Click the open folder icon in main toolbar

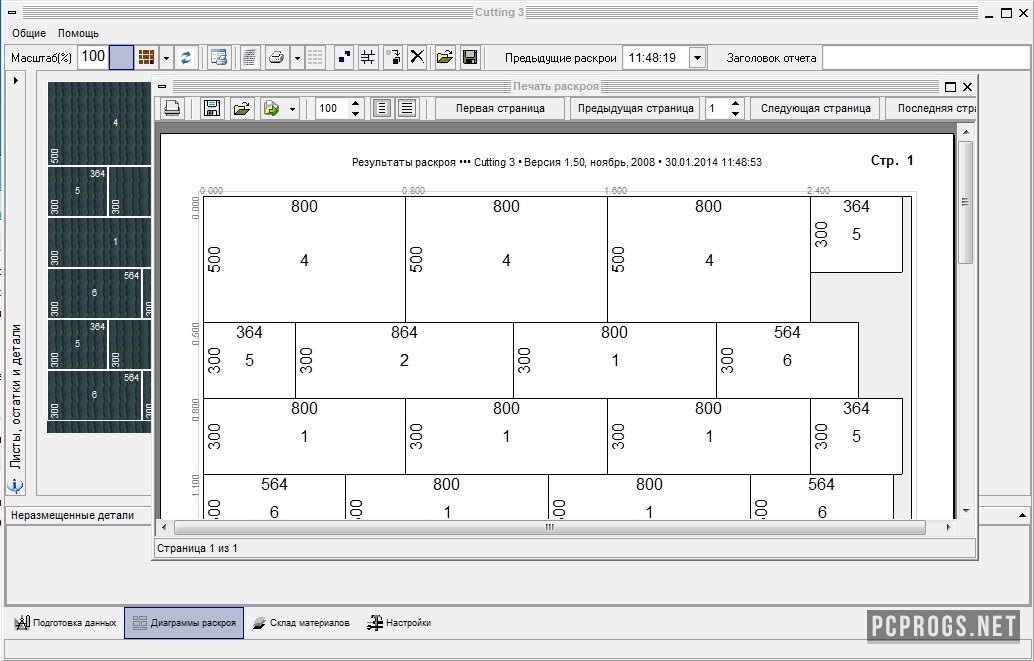click(445, 58)
